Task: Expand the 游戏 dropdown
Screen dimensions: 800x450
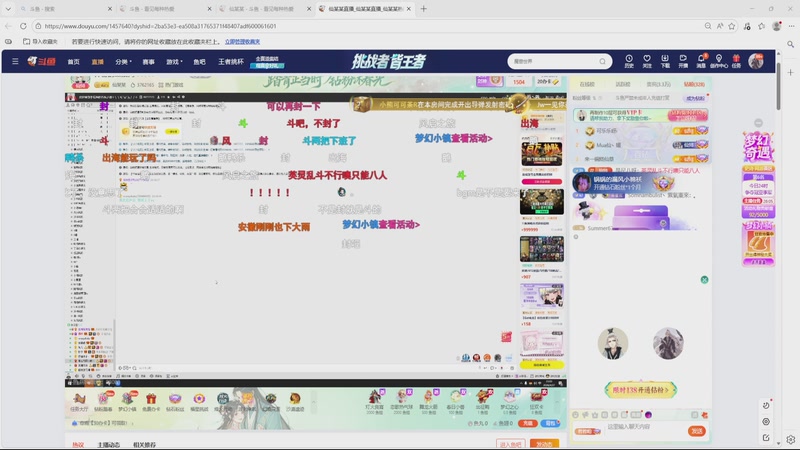Action: 174,62
